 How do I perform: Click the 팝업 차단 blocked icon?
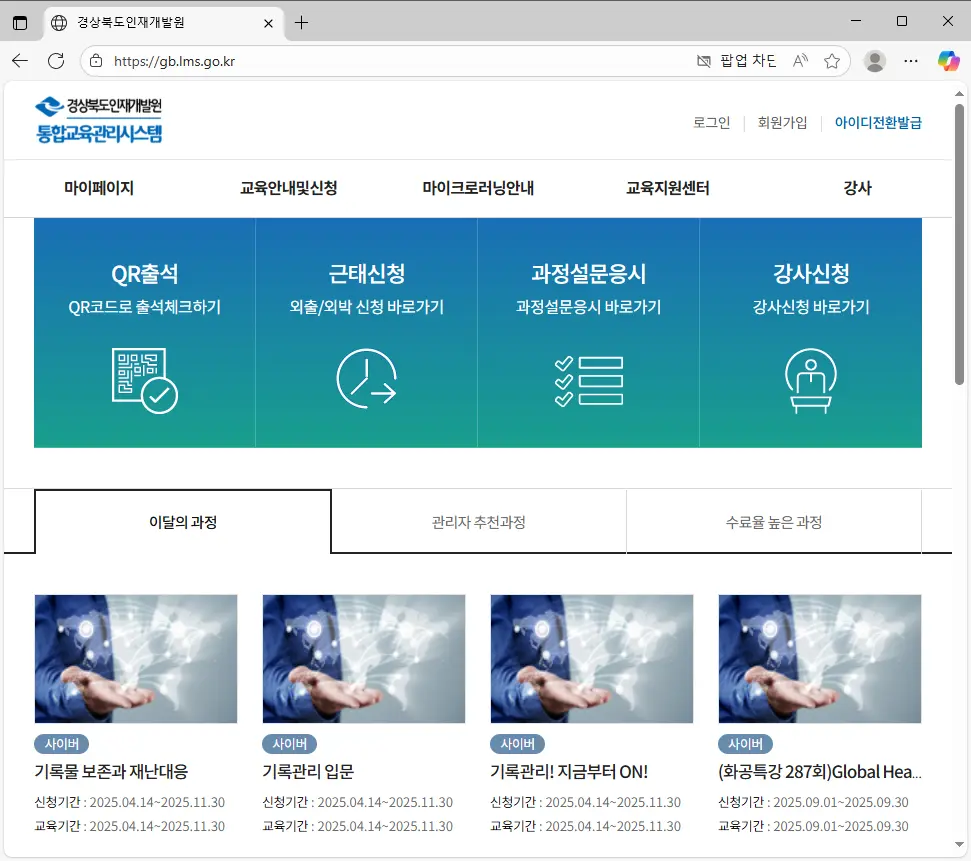[x=704, y=61]
